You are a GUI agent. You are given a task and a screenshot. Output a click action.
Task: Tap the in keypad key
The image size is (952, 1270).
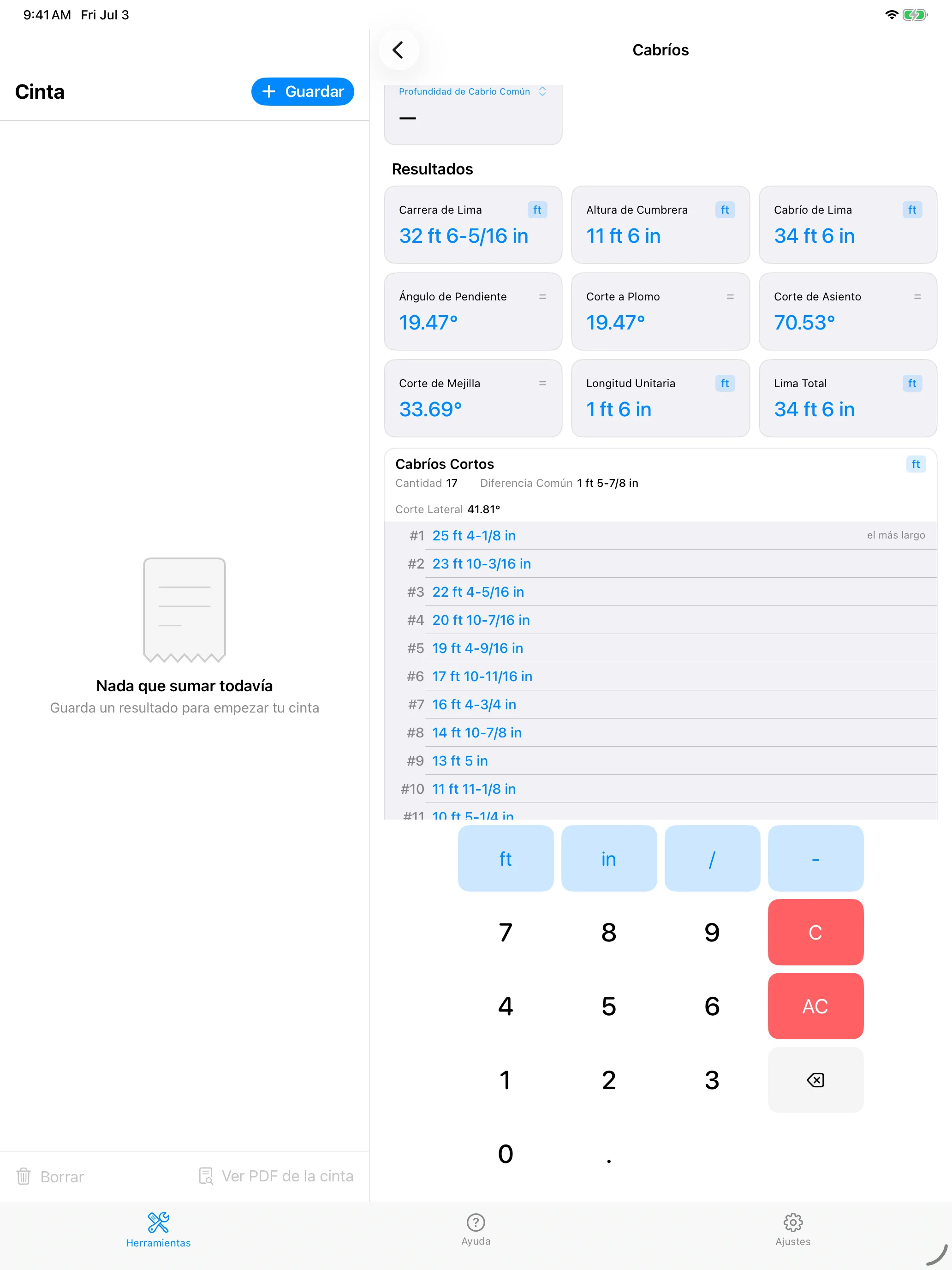click(609, 859)
